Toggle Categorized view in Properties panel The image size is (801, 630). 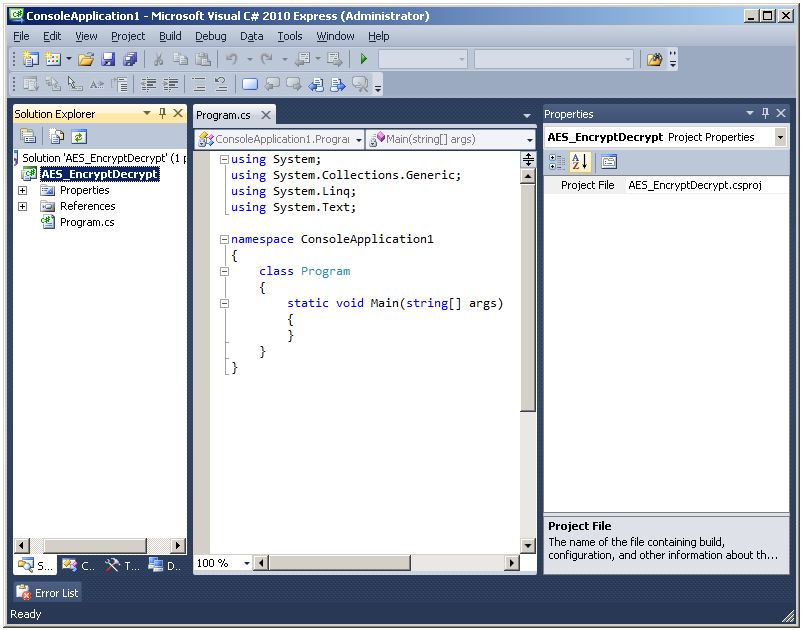[557, 162]
